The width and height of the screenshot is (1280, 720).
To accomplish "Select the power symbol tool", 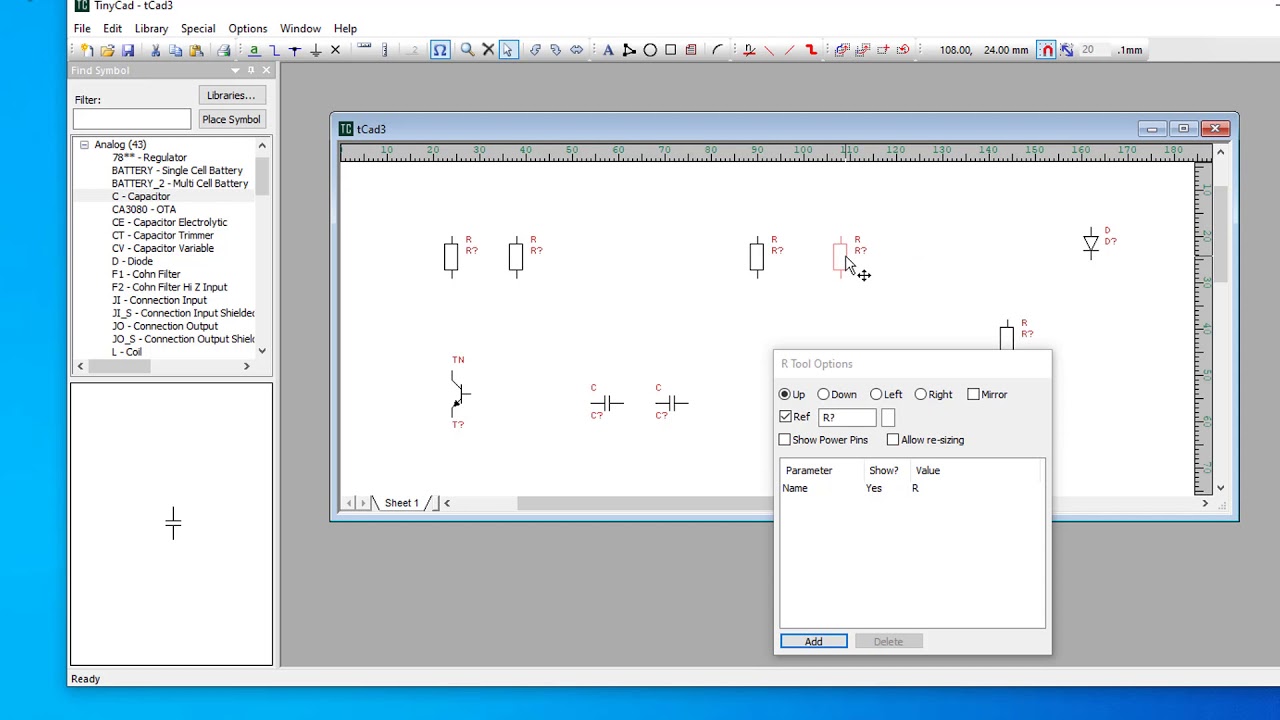I will coord(315,50).
